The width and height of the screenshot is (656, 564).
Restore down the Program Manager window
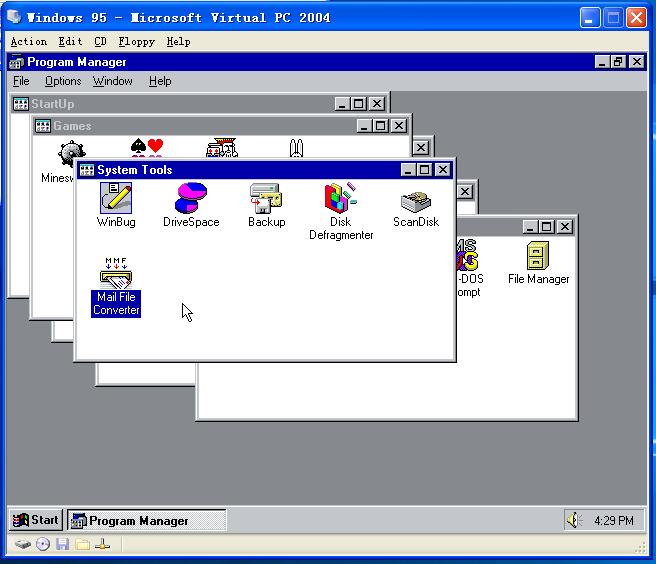(618, 62)
